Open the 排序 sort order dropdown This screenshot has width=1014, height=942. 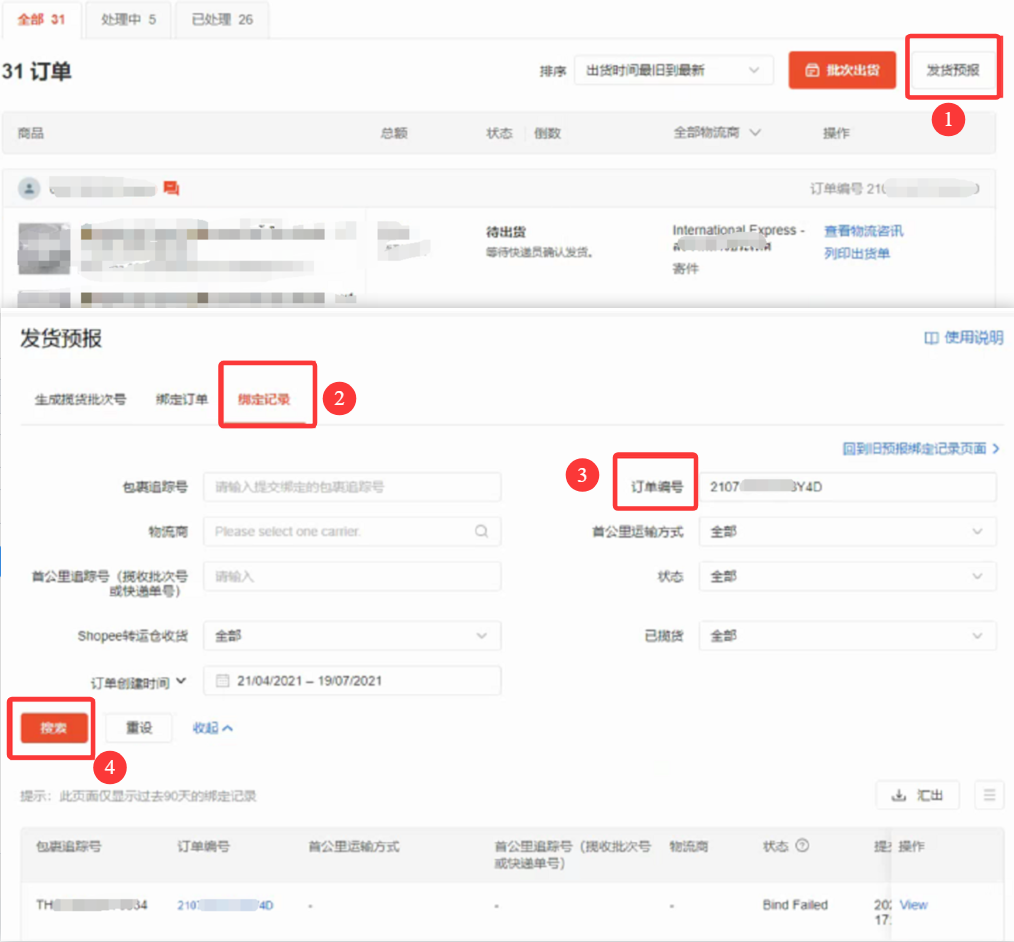pos(673,70)
